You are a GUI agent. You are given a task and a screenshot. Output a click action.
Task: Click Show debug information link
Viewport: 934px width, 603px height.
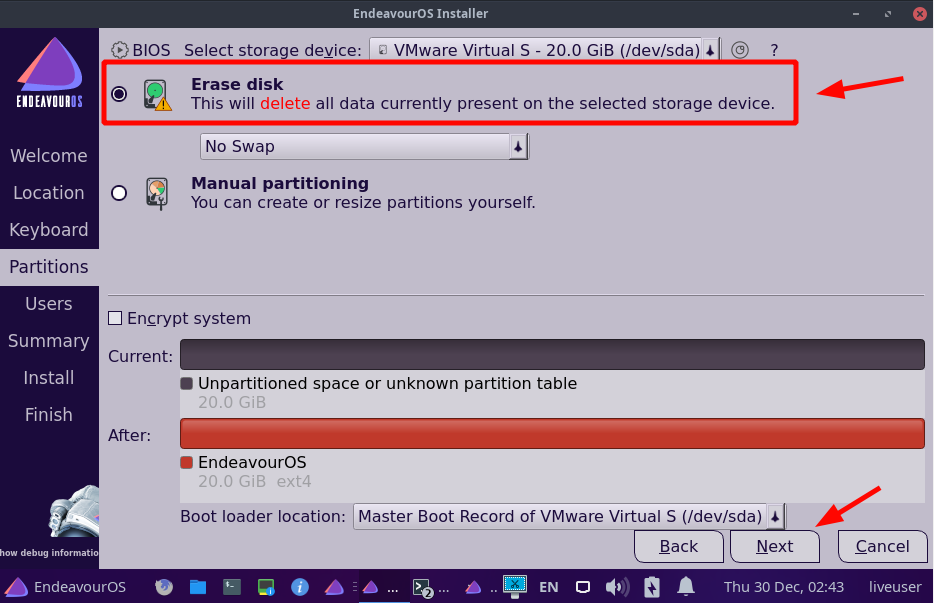tap(49, 553)
